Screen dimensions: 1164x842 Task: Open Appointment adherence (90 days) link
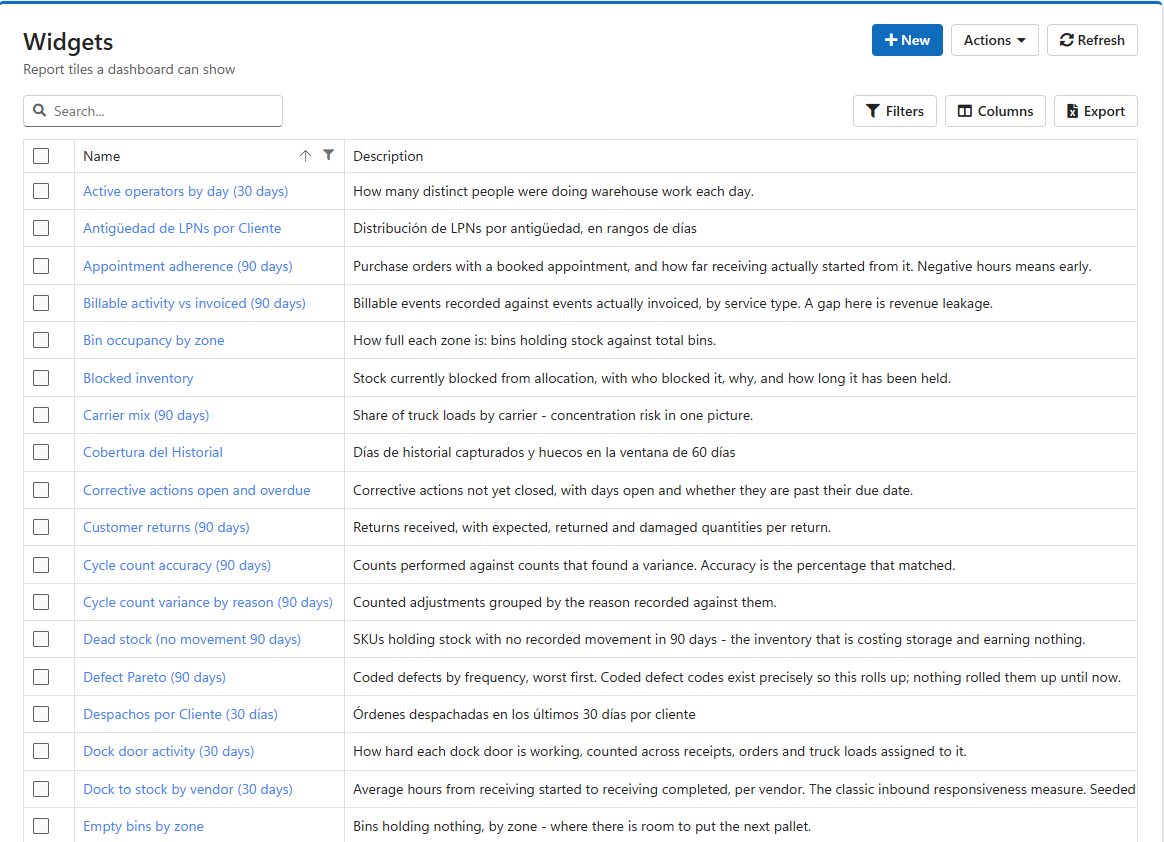coord(188,266)
